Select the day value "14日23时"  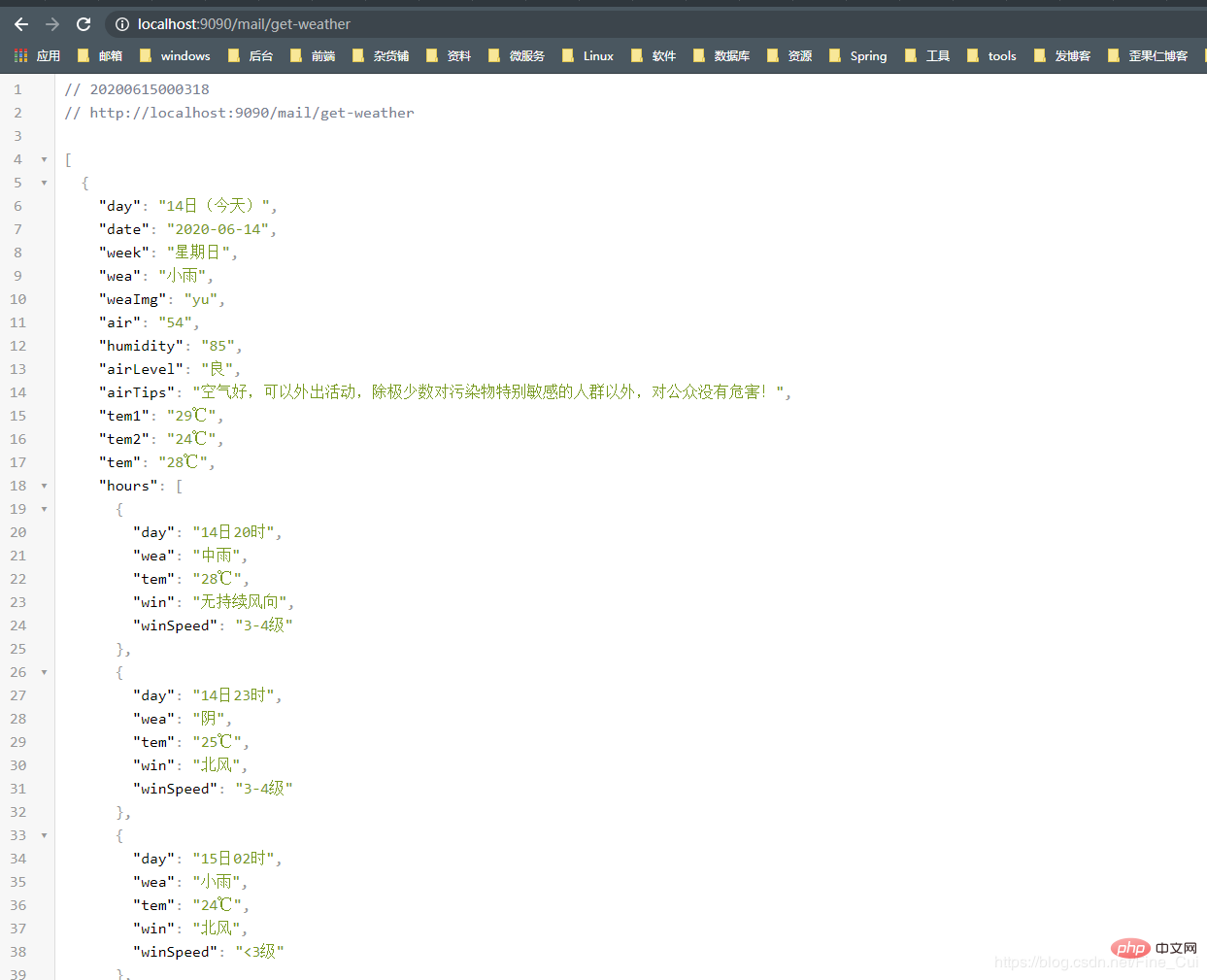coord(234,695)
